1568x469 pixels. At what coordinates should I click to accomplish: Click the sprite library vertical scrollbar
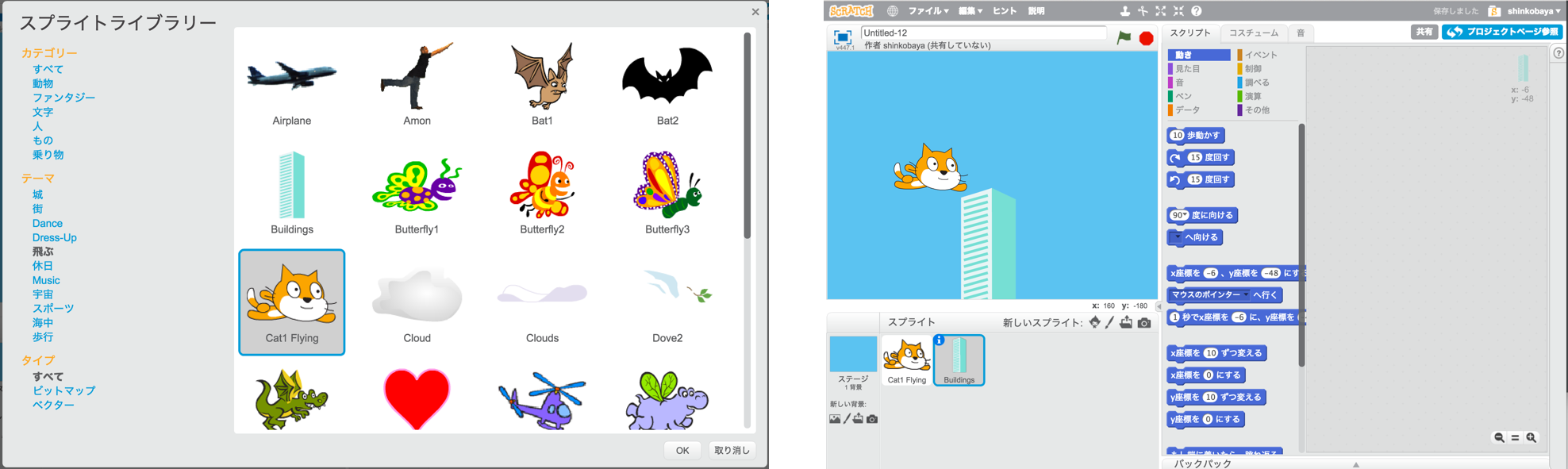(x=747, y=135)
